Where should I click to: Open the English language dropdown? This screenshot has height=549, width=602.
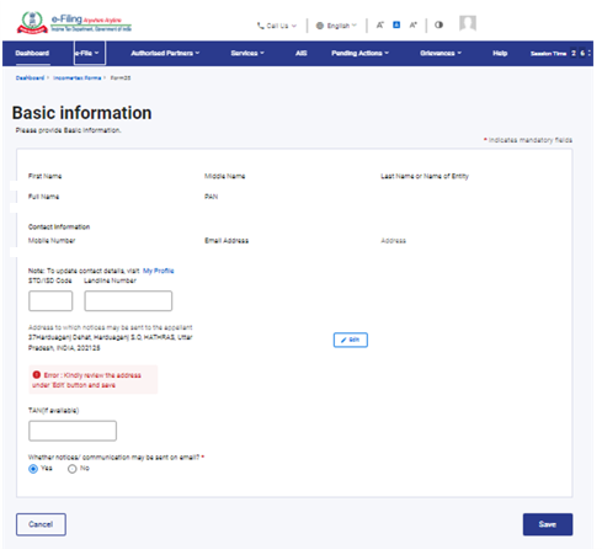pyautogui.click(x=337, y=25)
